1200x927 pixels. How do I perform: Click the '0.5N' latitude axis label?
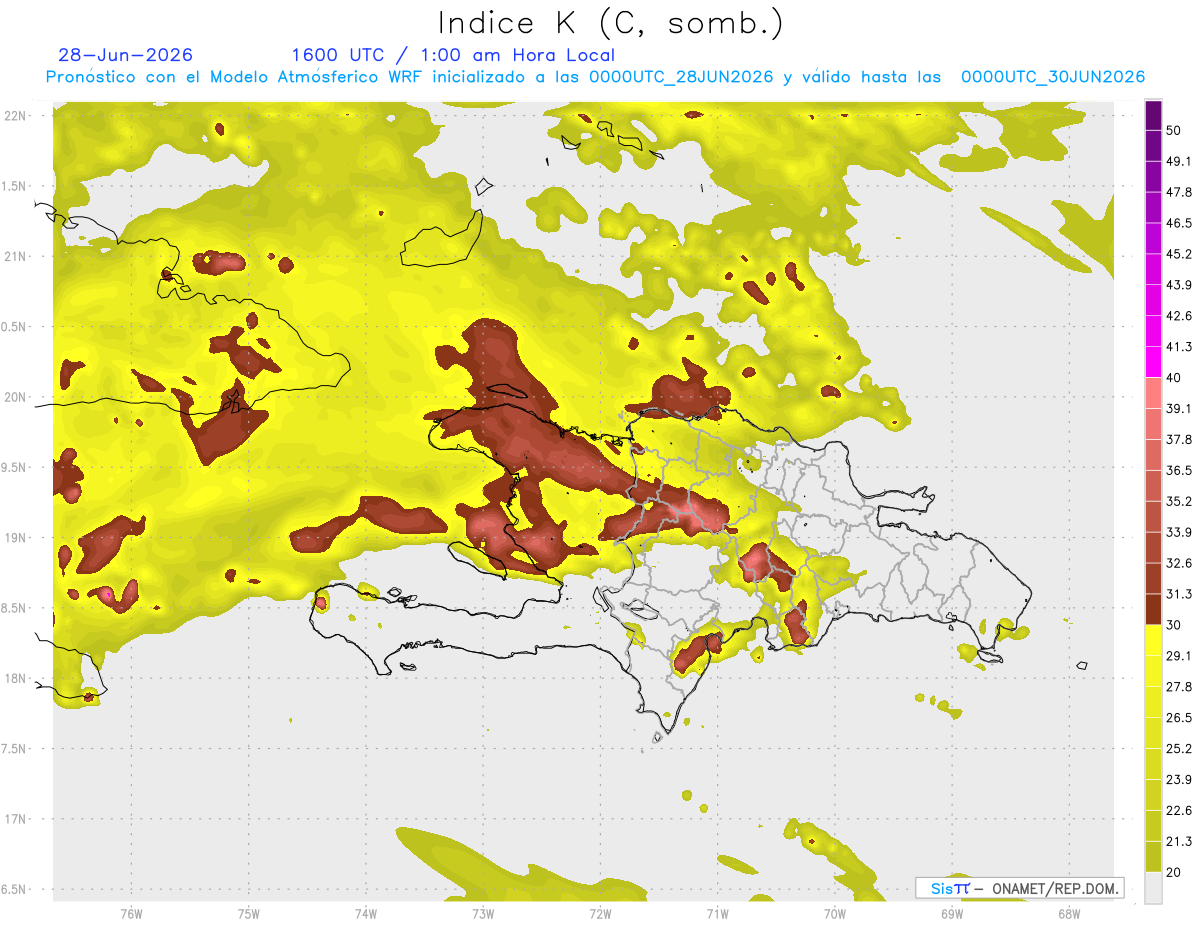click(14, 327)
